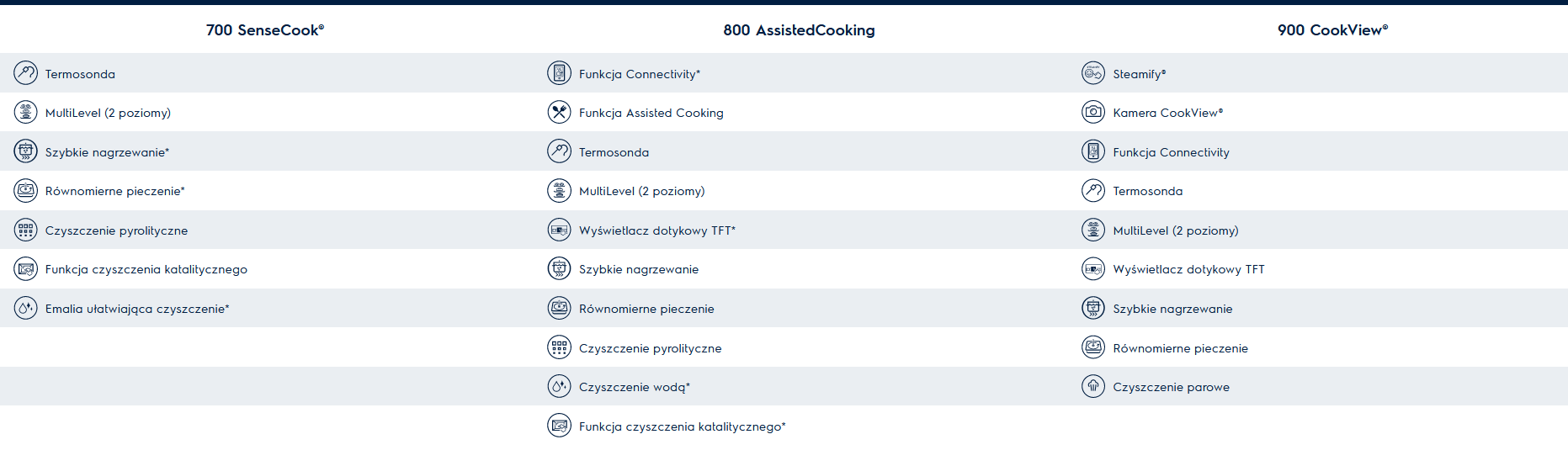Viewport: 1568px width, 466px height.
Task: Select the 700 SenseCook column heading
Action: coord(265,30)
